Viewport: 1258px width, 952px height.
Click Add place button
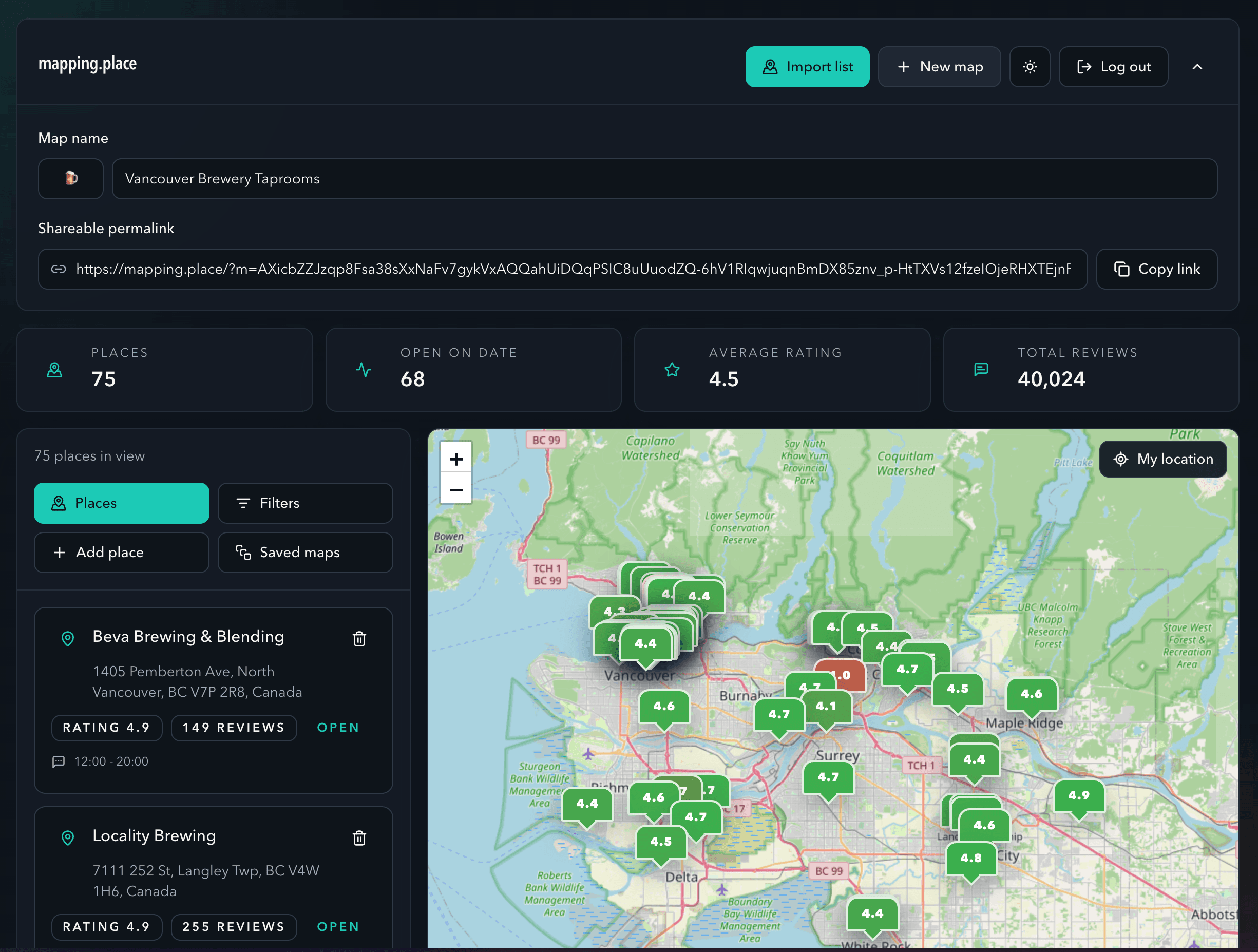pyautogui.click(x=121, y=551)
